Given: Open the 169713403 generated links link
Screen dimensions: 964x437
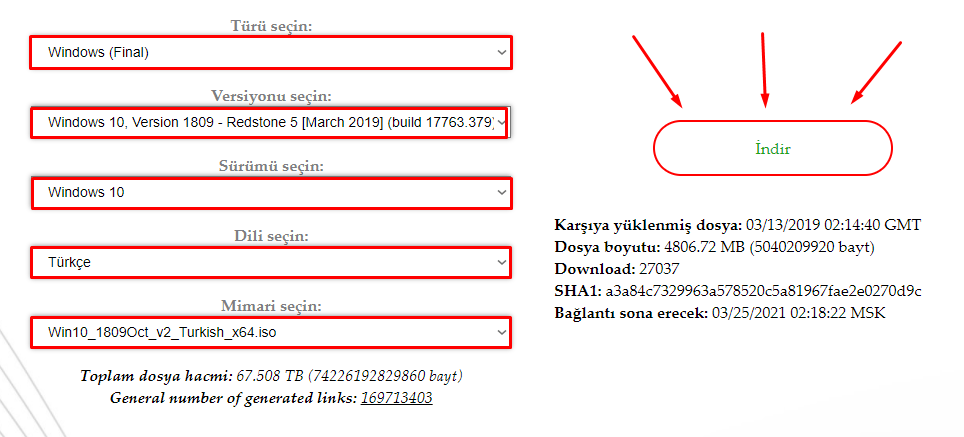Looking at the screenshot, I should pos(397,398).
